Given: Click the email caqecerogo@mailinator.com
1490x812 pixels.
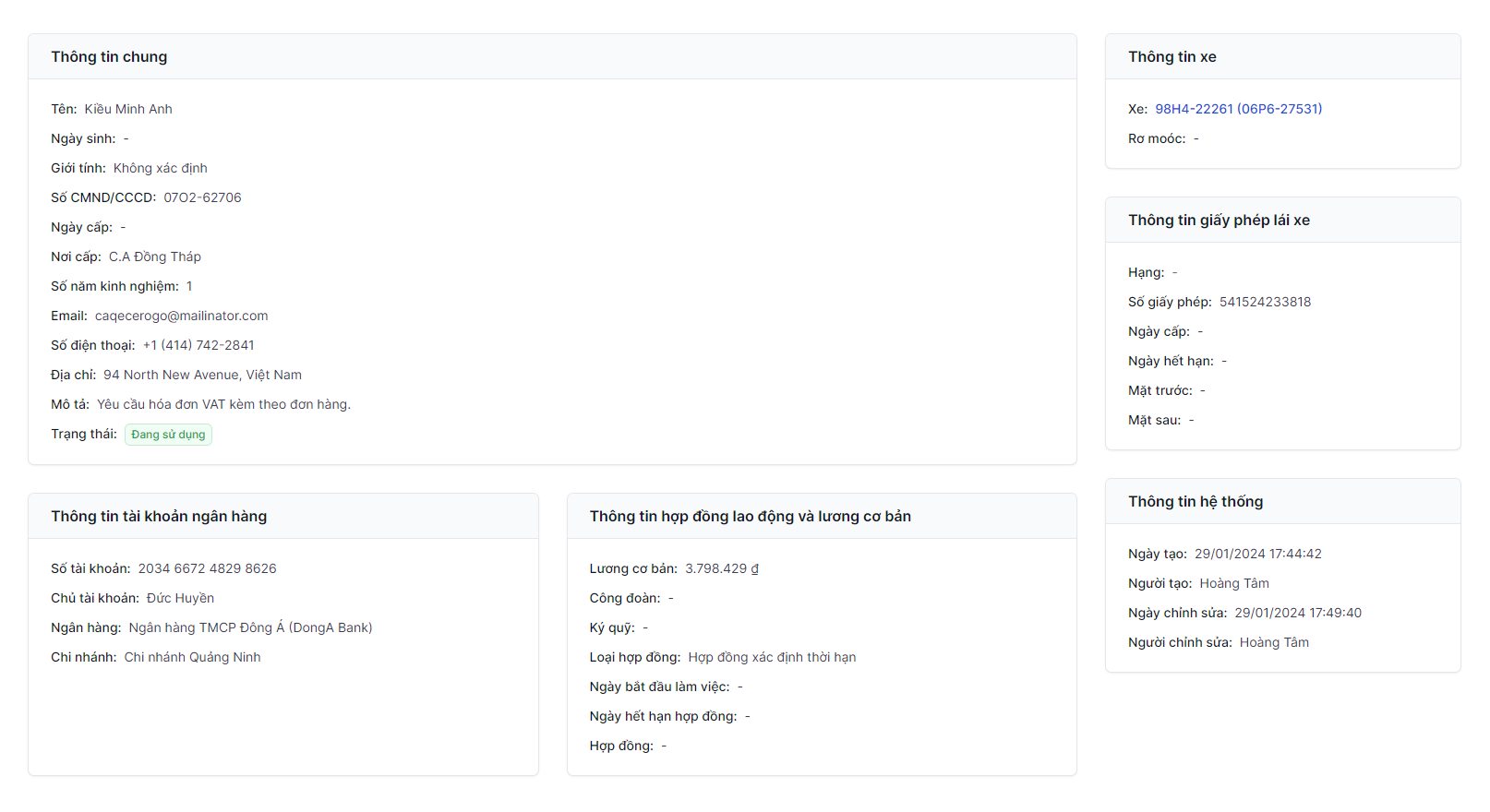Looking at the screenshot, I should click(181, 316).
